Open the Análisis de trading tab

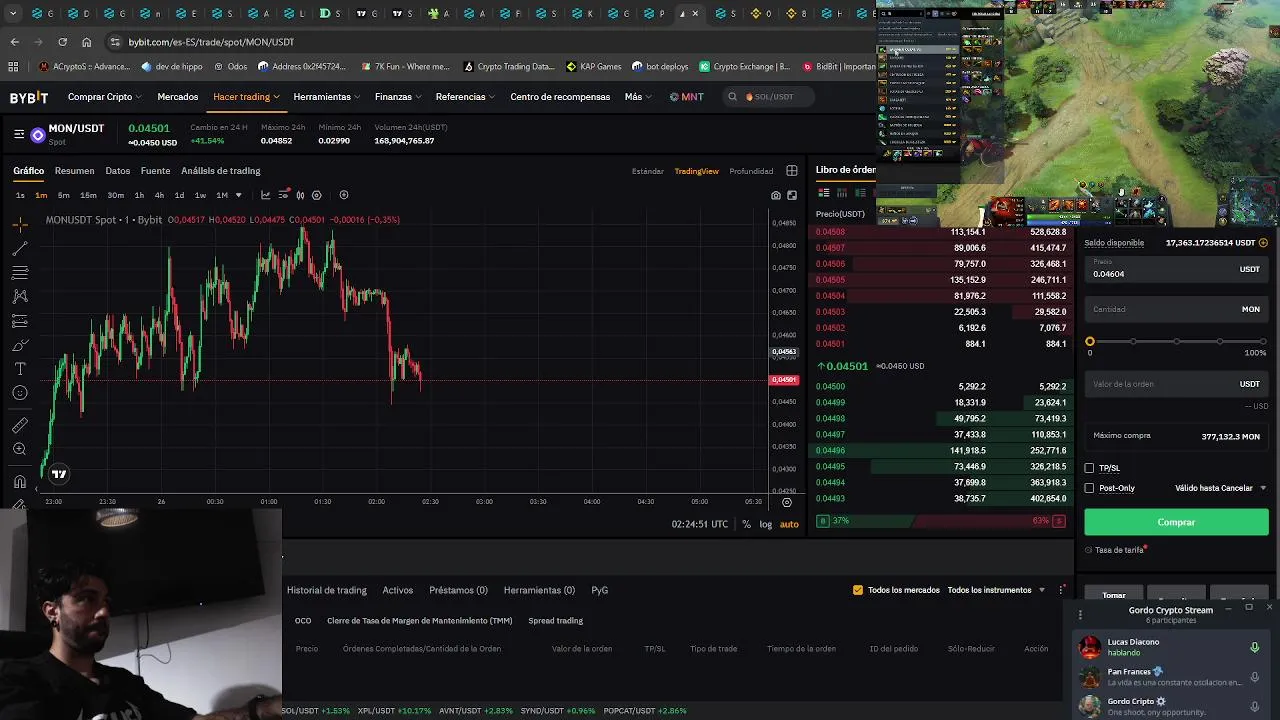[x=220, y=171]
